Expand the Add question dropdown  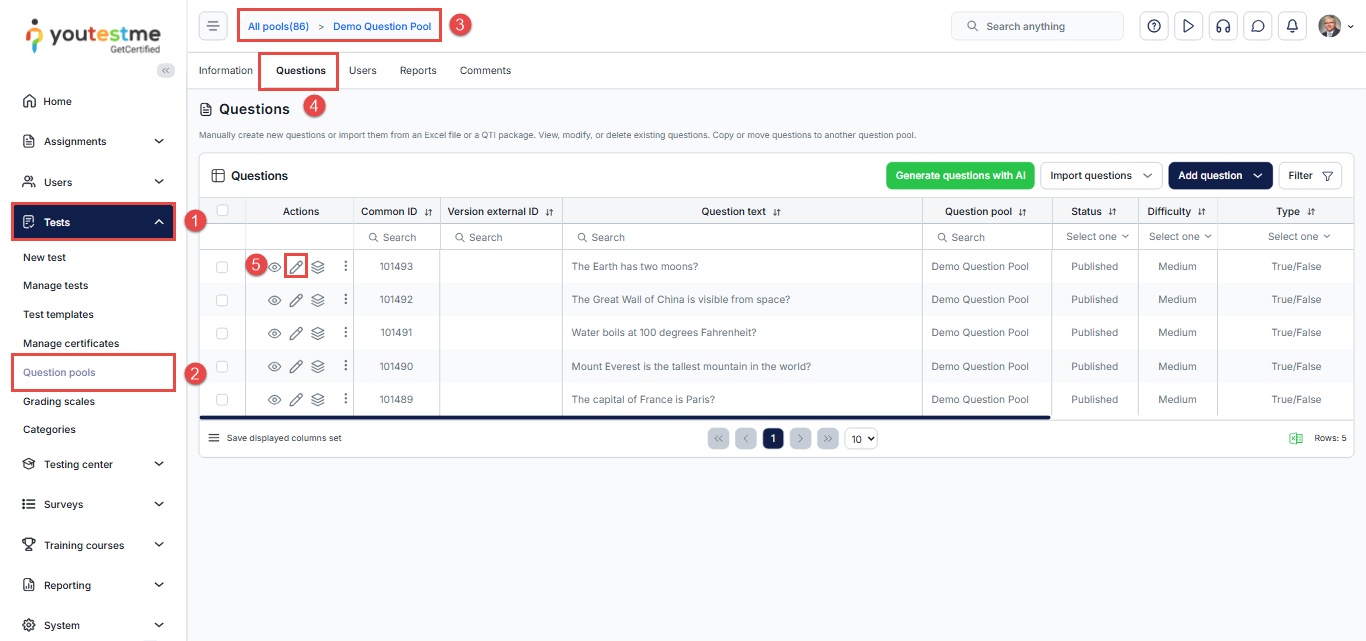[x=1220, y=176]
